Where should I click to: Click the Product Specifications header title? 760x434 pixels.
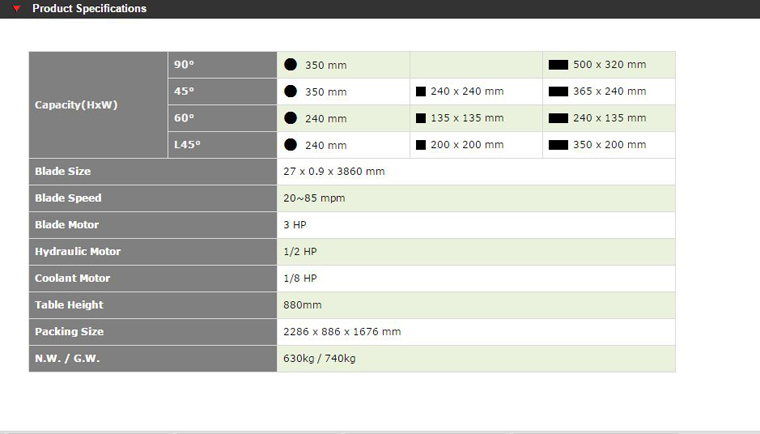pos(89,9)
